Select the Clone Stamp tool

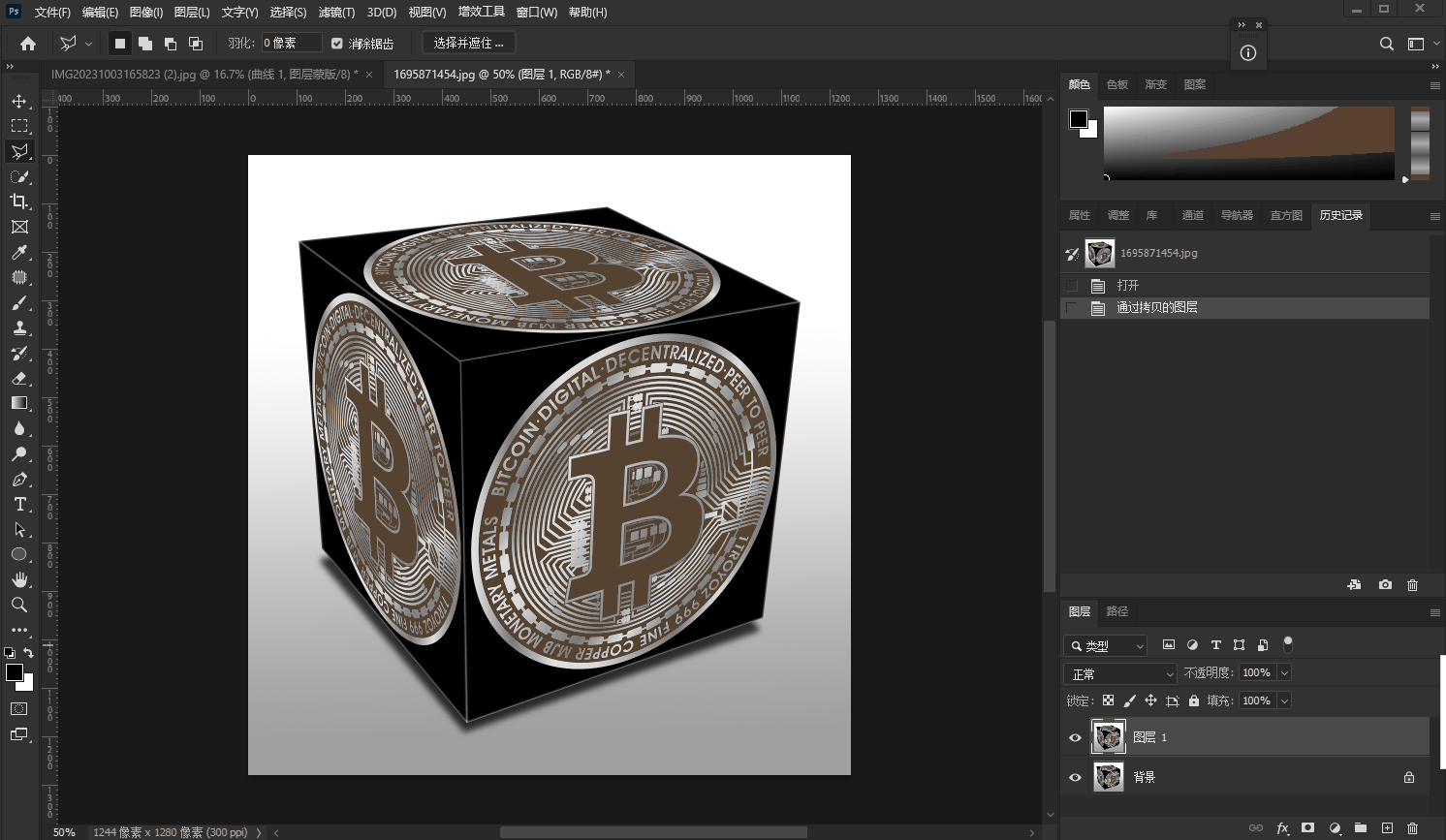(19, 327)
